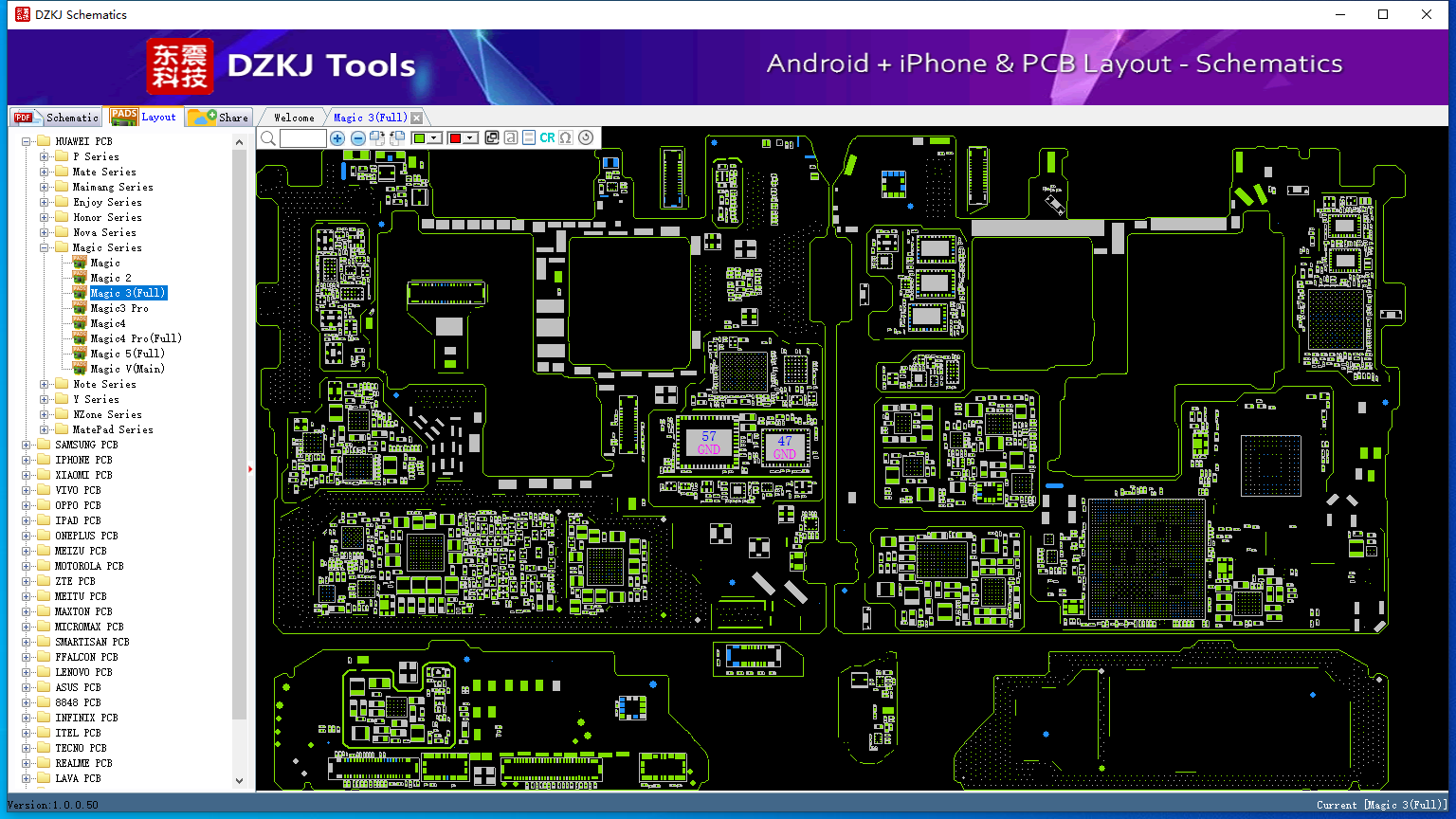
Task: Zoom out with the blue minus button
Action: (x=358, y=138)
